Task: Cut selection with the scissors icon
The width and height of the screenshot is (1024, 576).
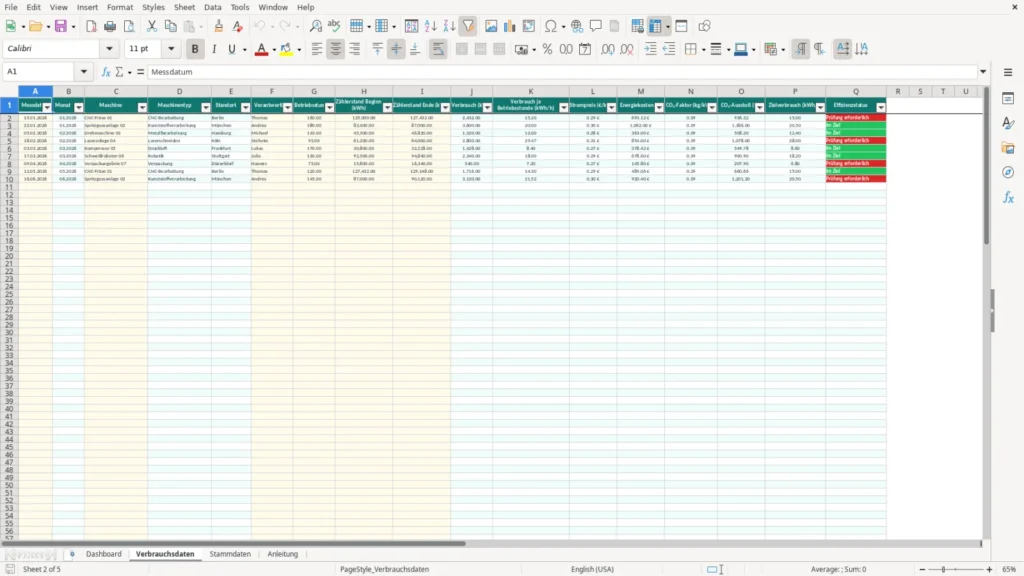Action: 152,26
